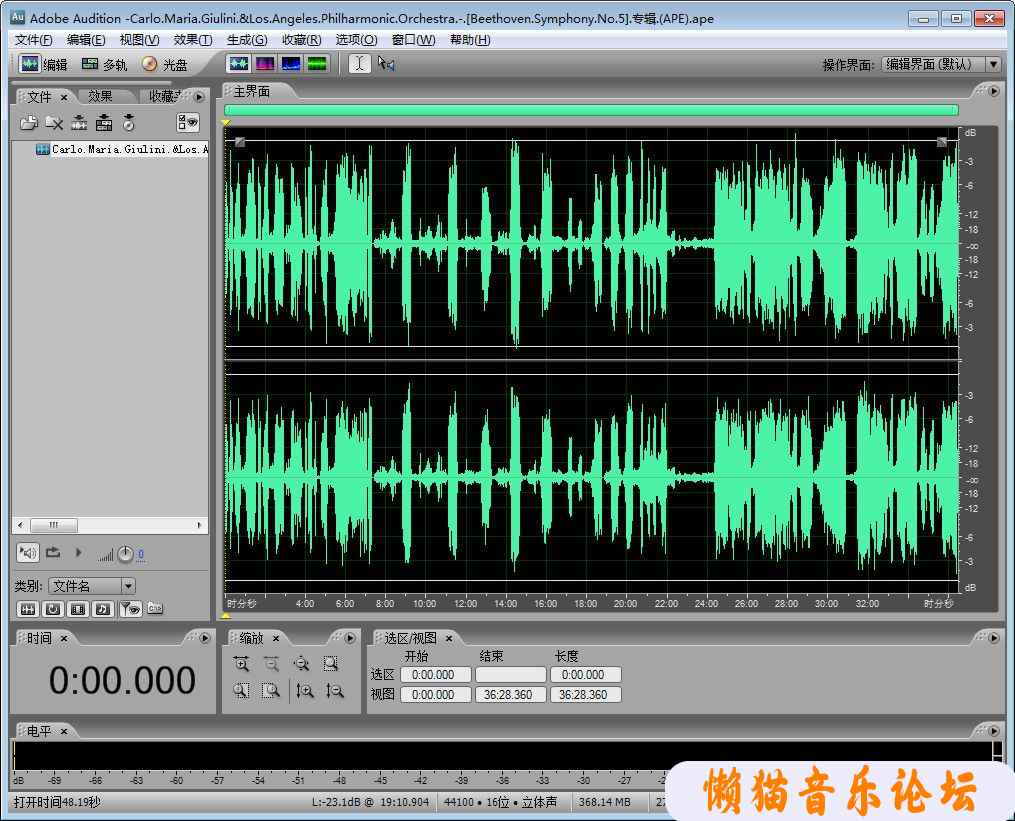
Task: Click the zoom in horizontally icon
Action: pyautogui.click(x=241, y=664)
